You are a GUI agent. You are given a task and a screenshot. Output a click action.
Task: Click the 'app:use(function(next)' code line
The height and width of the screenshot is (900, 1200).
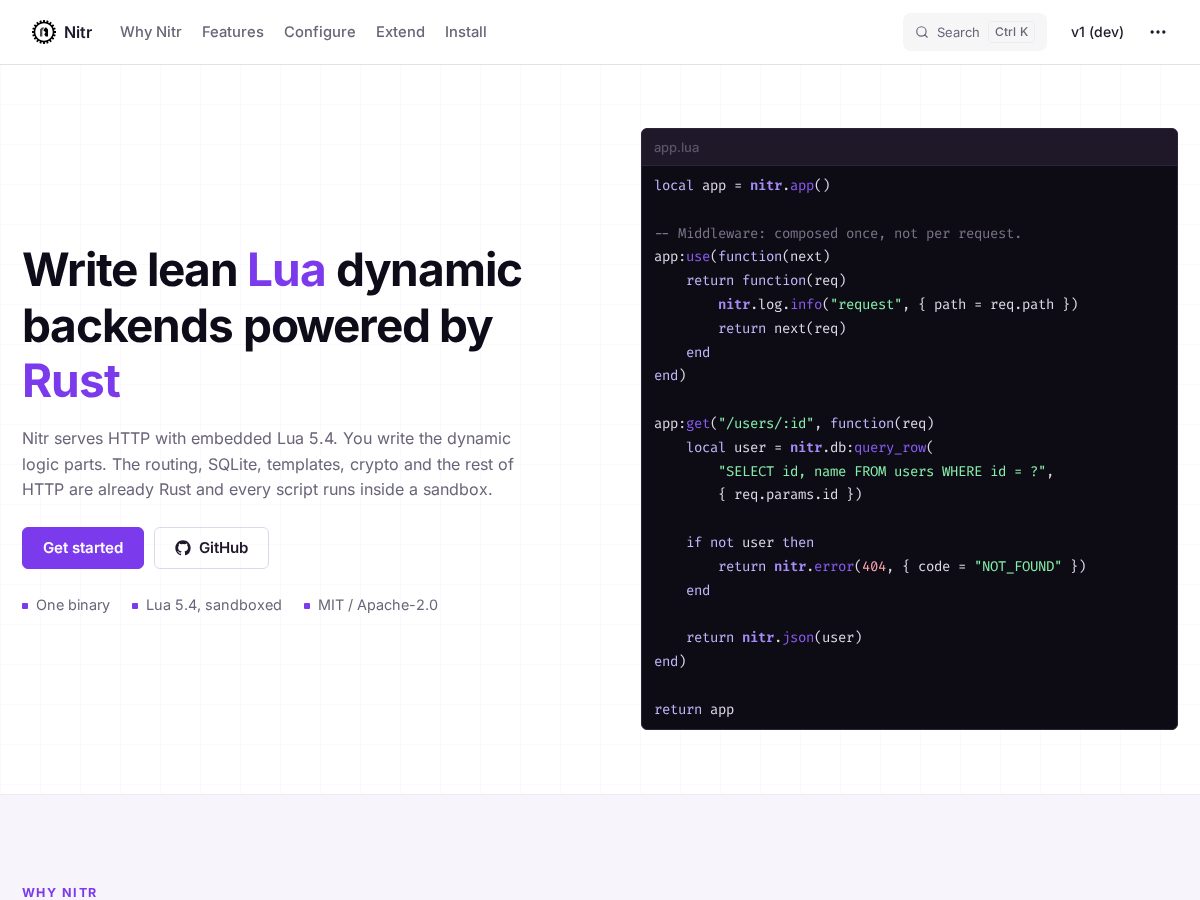(x=742, y=256)
